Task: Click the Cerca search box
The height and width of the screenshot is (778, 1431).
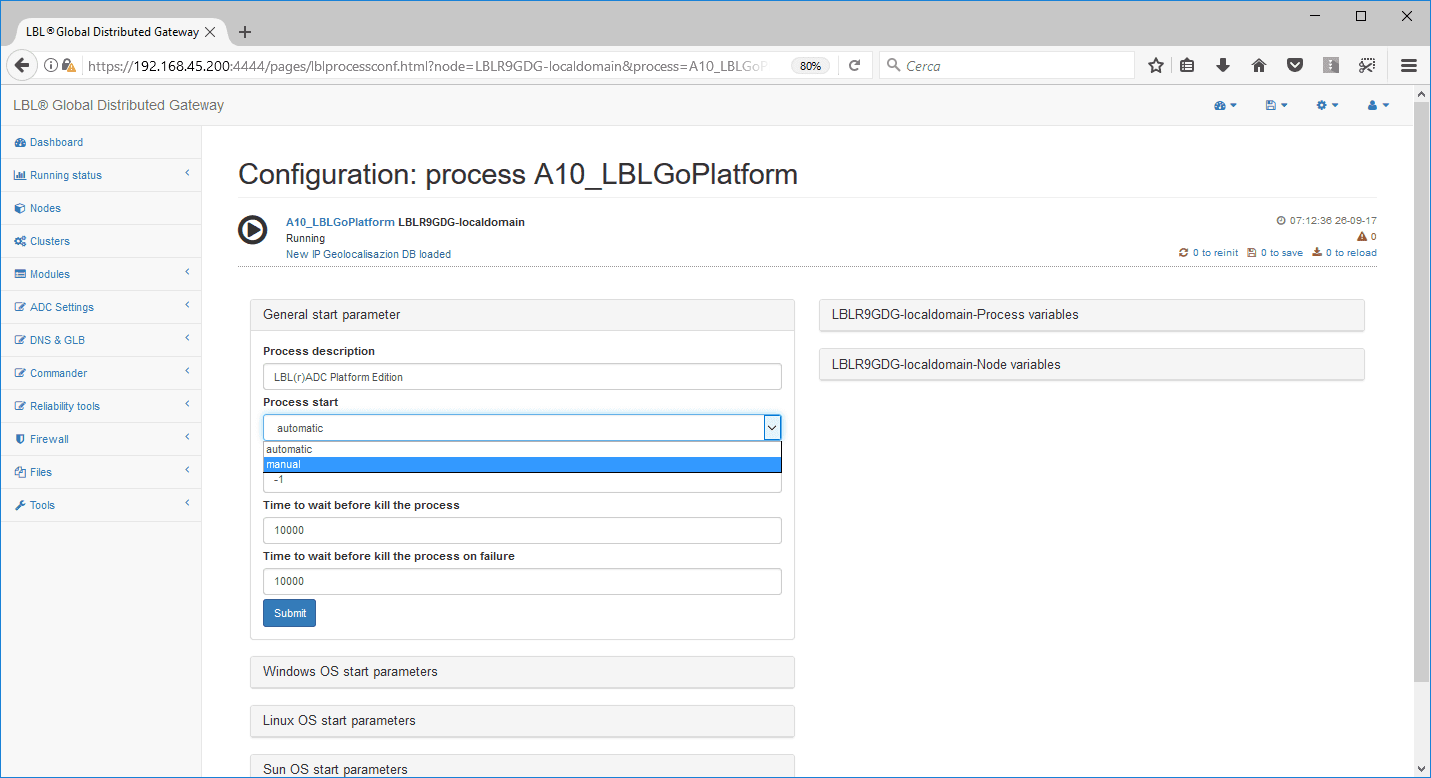Action: 1007,65
